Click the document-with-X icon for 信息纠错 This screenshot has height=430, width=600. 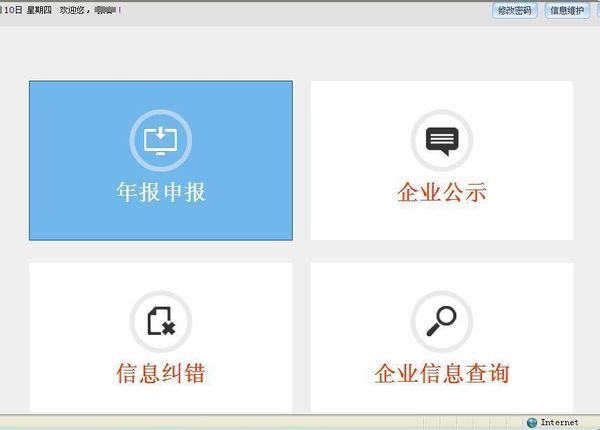[x=160, y=321]
